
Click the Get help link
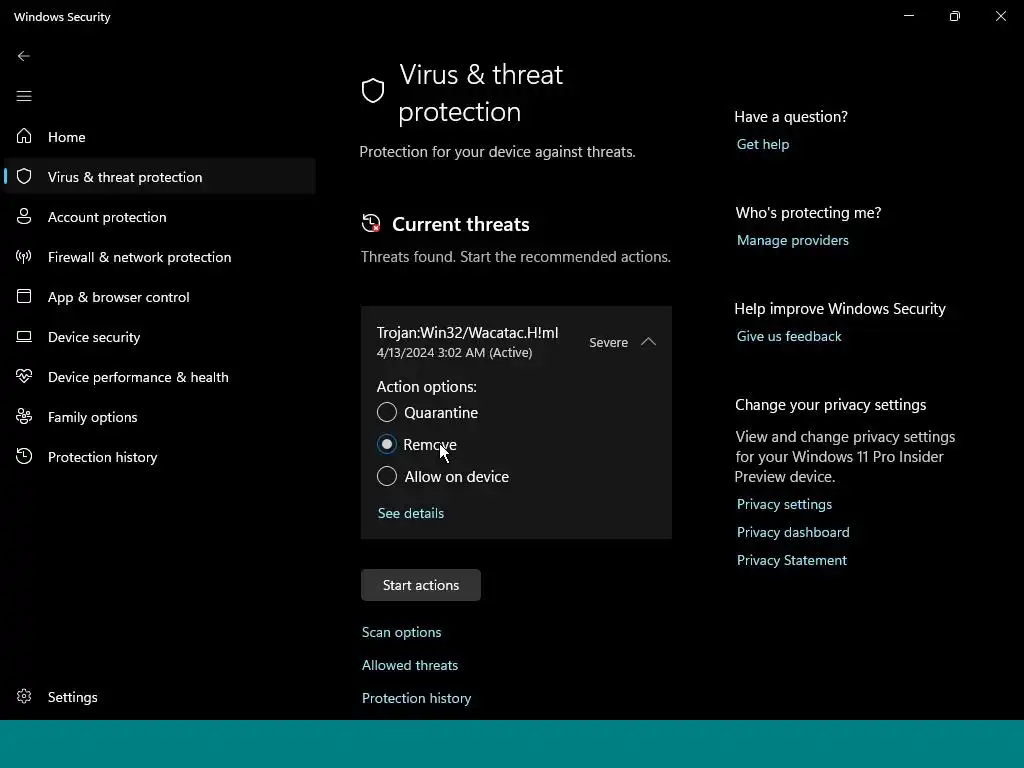pos(763,144)
